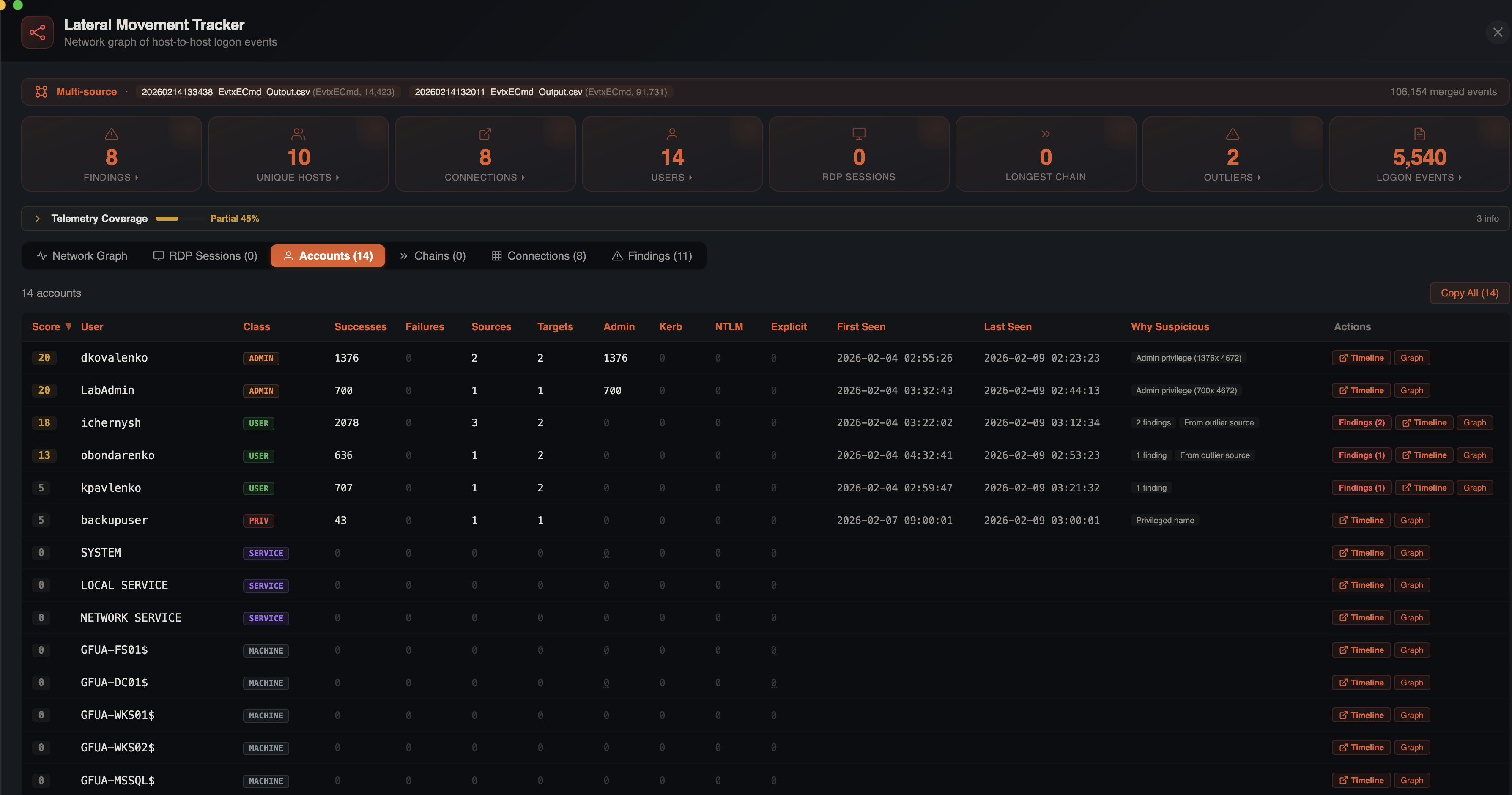This screenshot has height=795, width=1512.
Task: Click the document icon on Logon Events card
Action: pos(1419,134)
